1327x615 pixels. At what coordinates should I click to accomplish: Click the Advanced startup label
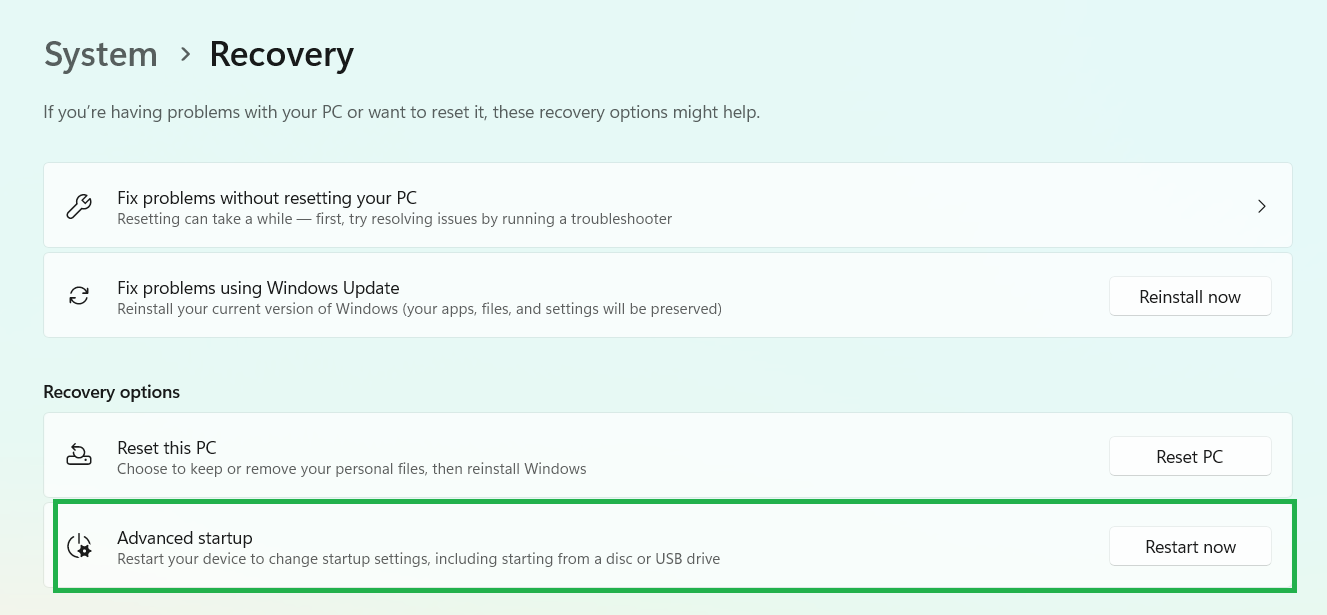click(185, 538)
